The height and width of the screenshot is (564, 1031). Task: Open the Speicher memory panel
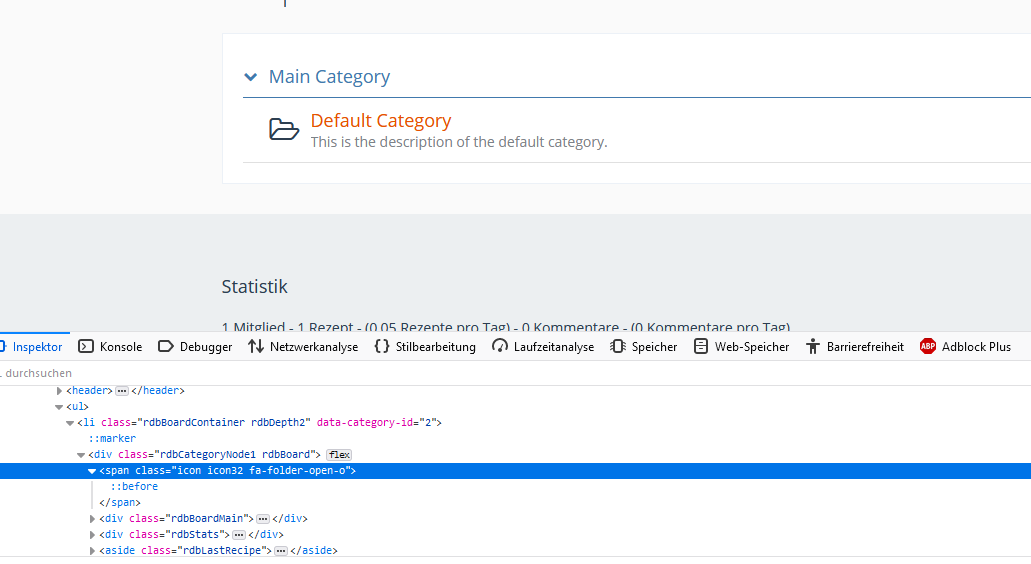pyautogui.click(x=644, y=347)
